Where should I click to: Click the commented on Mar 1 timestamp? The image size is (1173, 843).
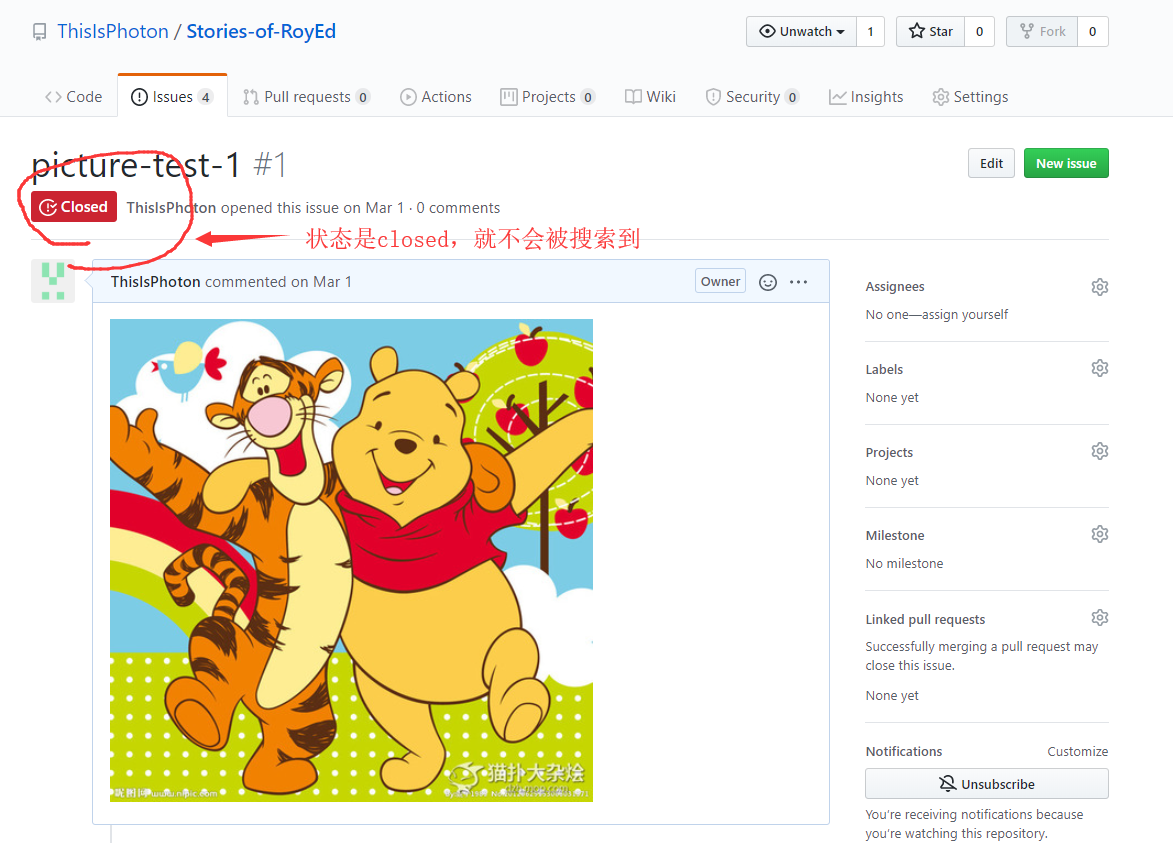pyautogui.click(x=278, y=282)
